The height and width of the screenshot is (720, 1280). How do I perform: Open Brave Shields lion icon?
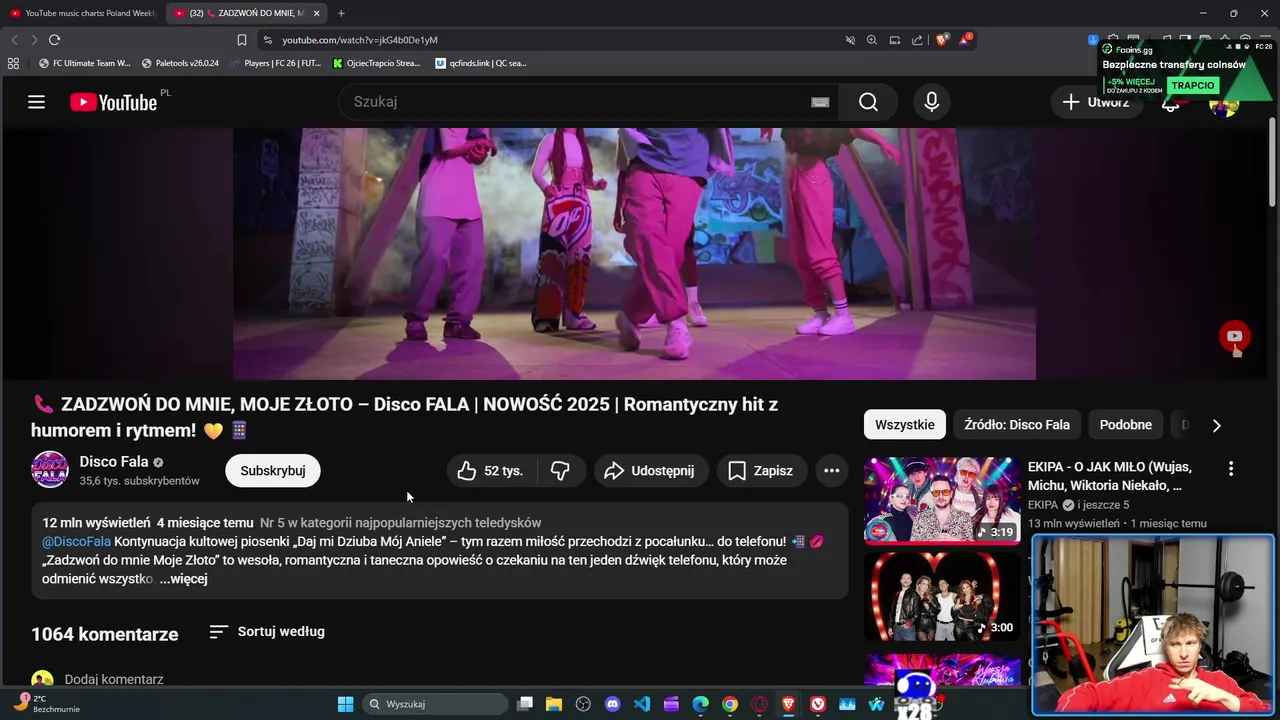click(x=942, y=40)
